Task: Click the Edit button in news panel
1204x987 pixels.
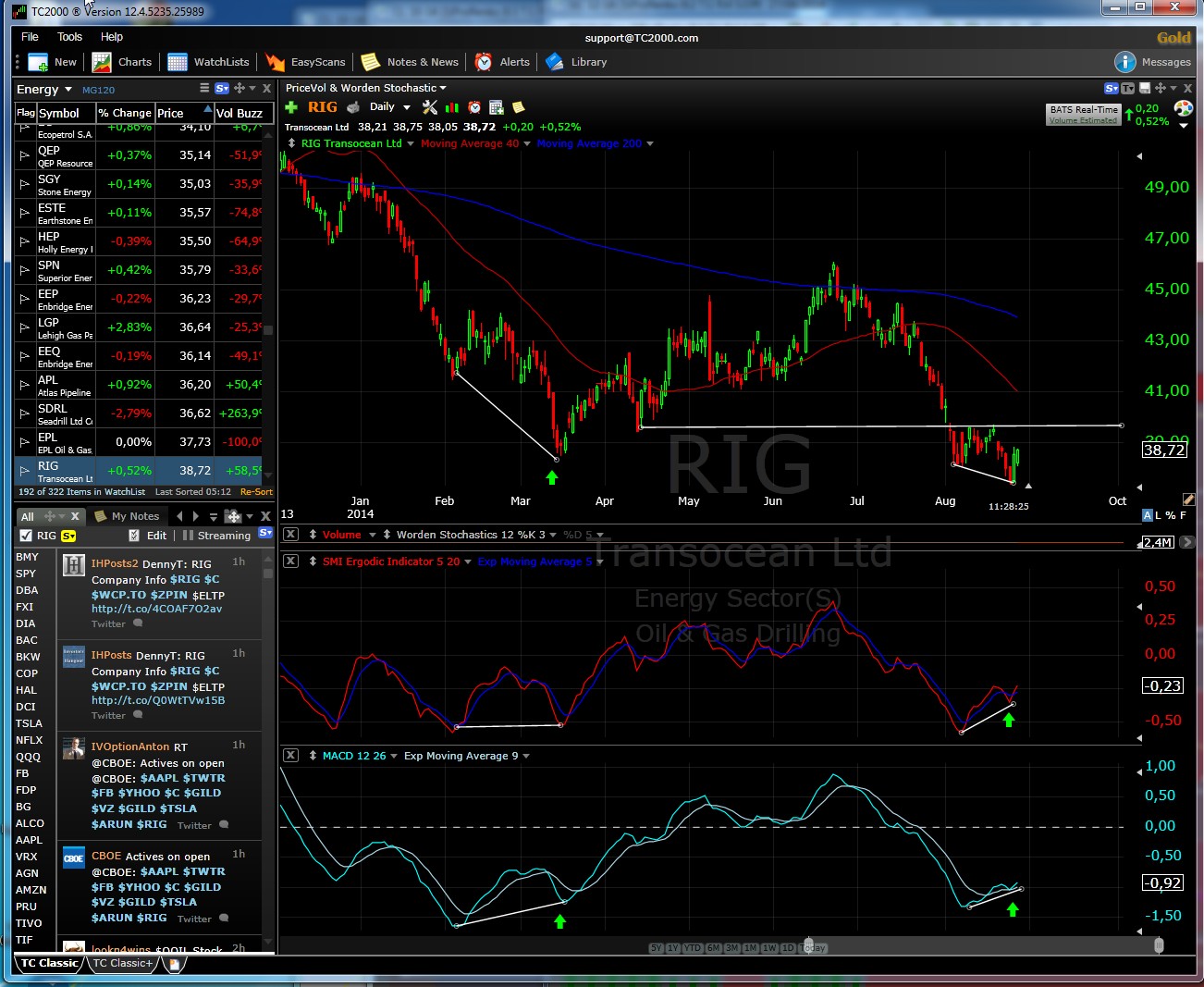Action: click(x=157, y=536)
